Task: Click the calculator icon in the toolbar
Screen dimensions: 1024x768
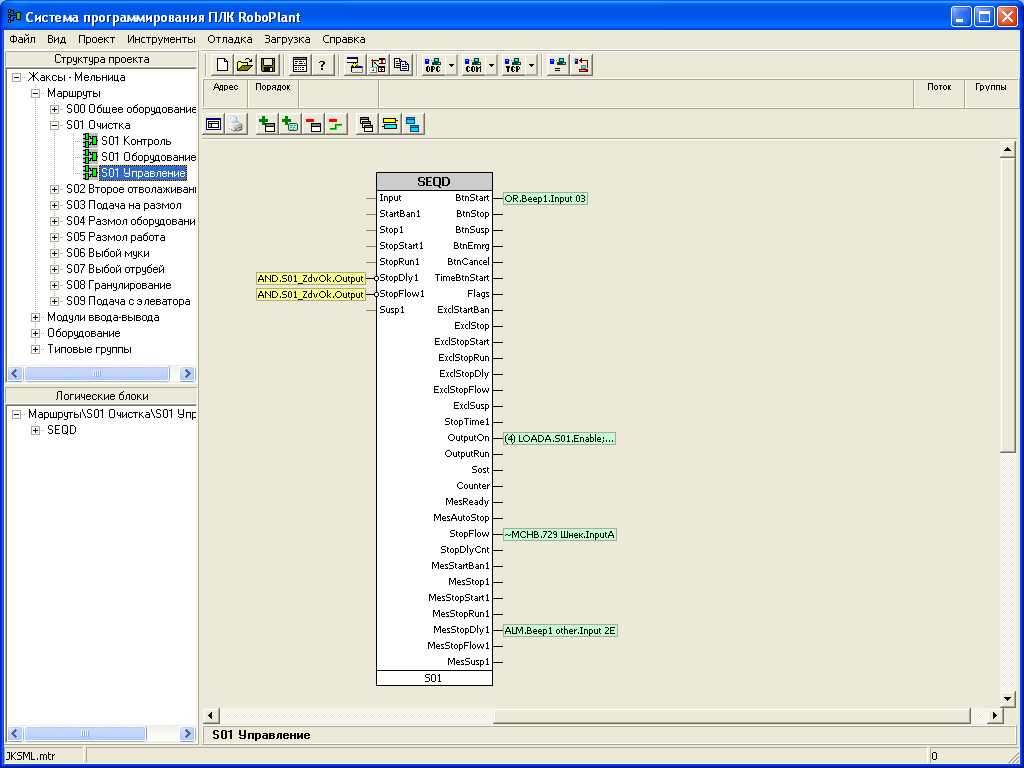Action: pyautogui.click(x=299, y=65)
